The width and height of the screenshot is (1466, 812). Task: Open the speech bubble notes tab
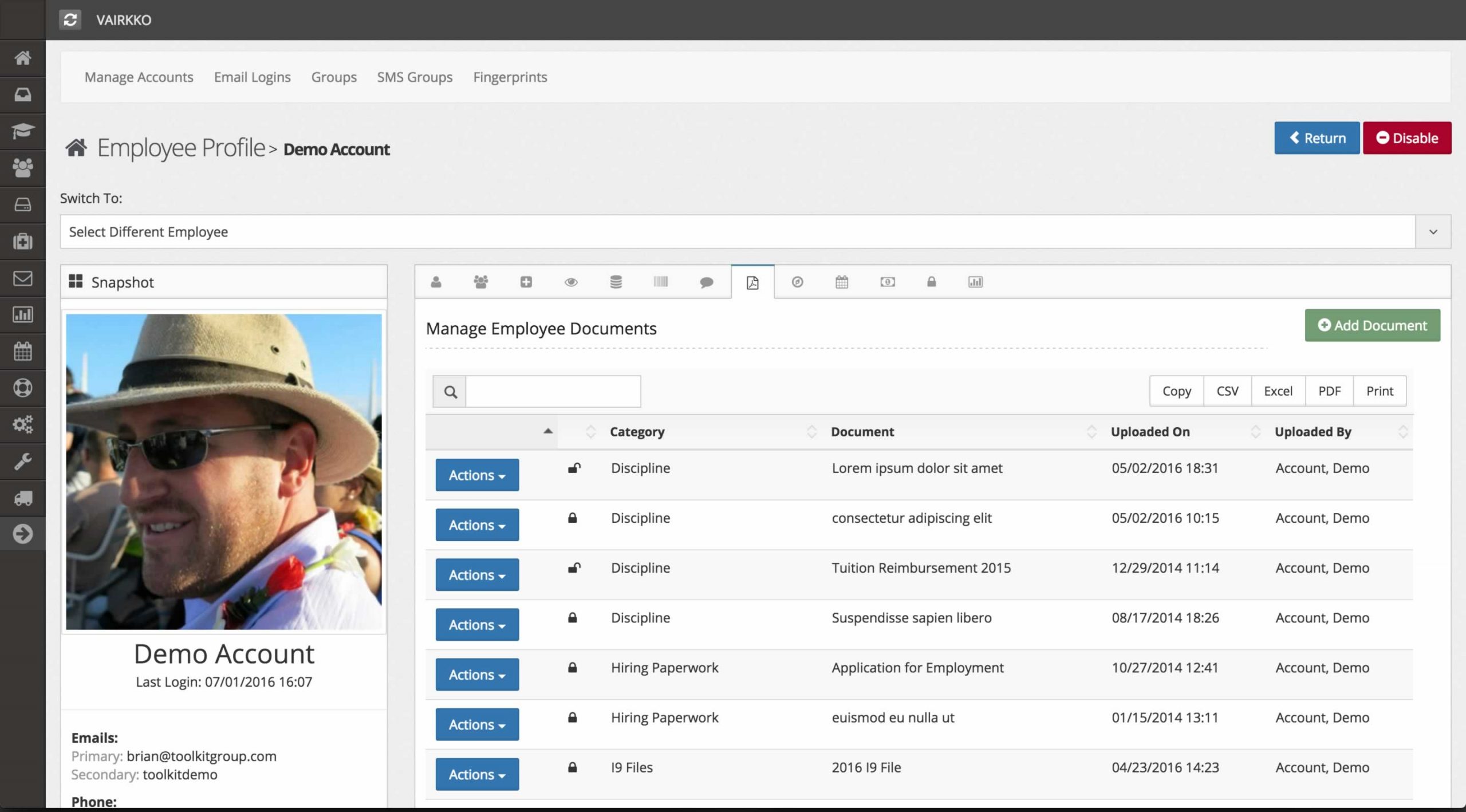(x=707, y=282)
